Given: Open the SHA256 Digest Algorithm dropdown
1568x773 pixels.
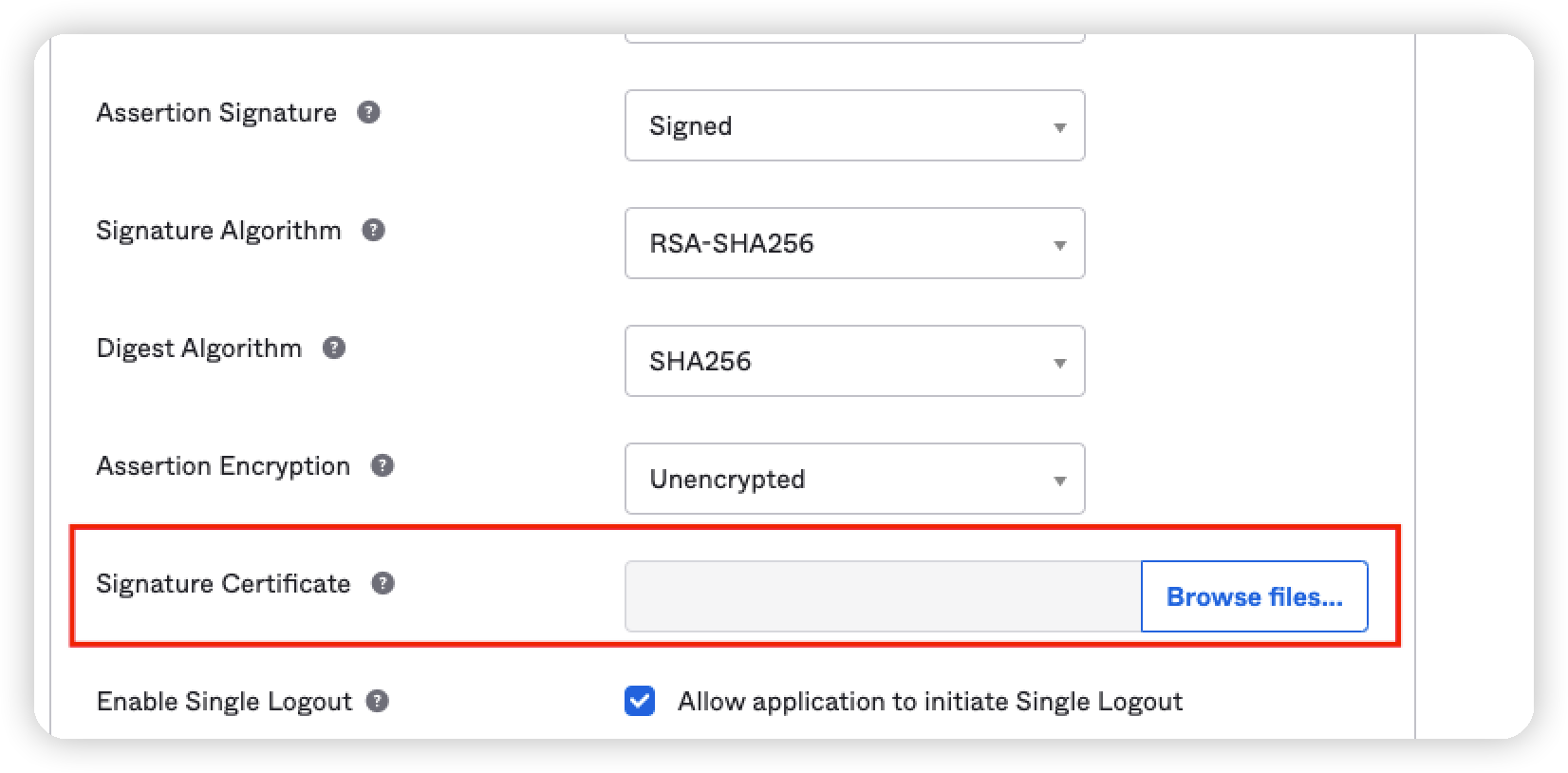Looking at the screenshot, I should (854, 362).
